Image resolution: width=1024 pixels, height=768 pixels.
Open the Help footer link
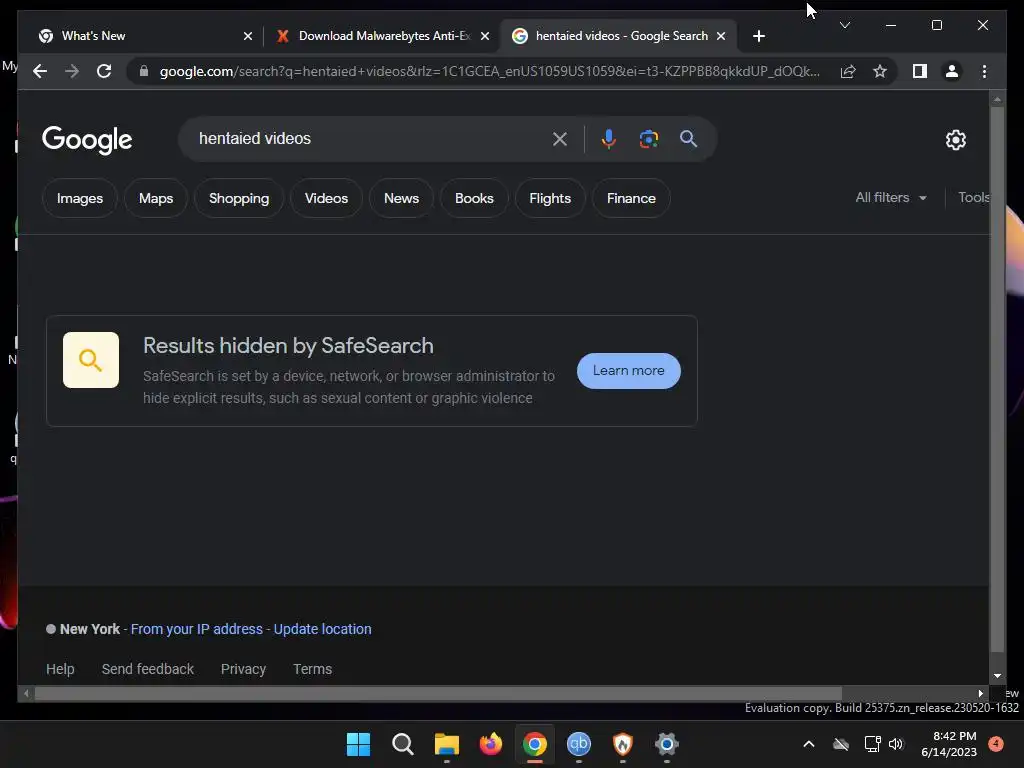pos(60,669)
